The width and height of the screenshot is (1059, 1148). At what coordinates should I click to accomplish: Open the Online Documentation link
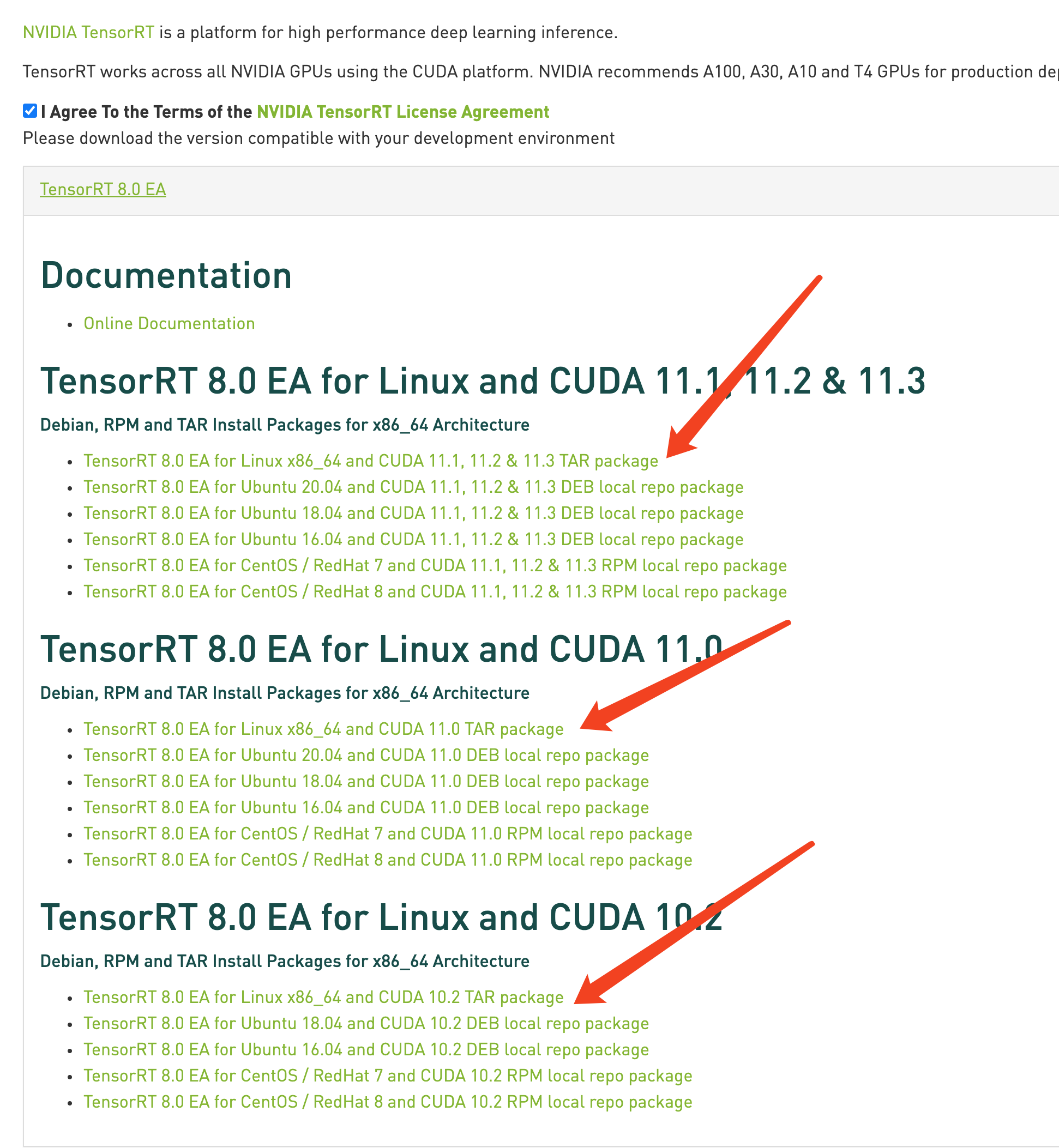169,324
